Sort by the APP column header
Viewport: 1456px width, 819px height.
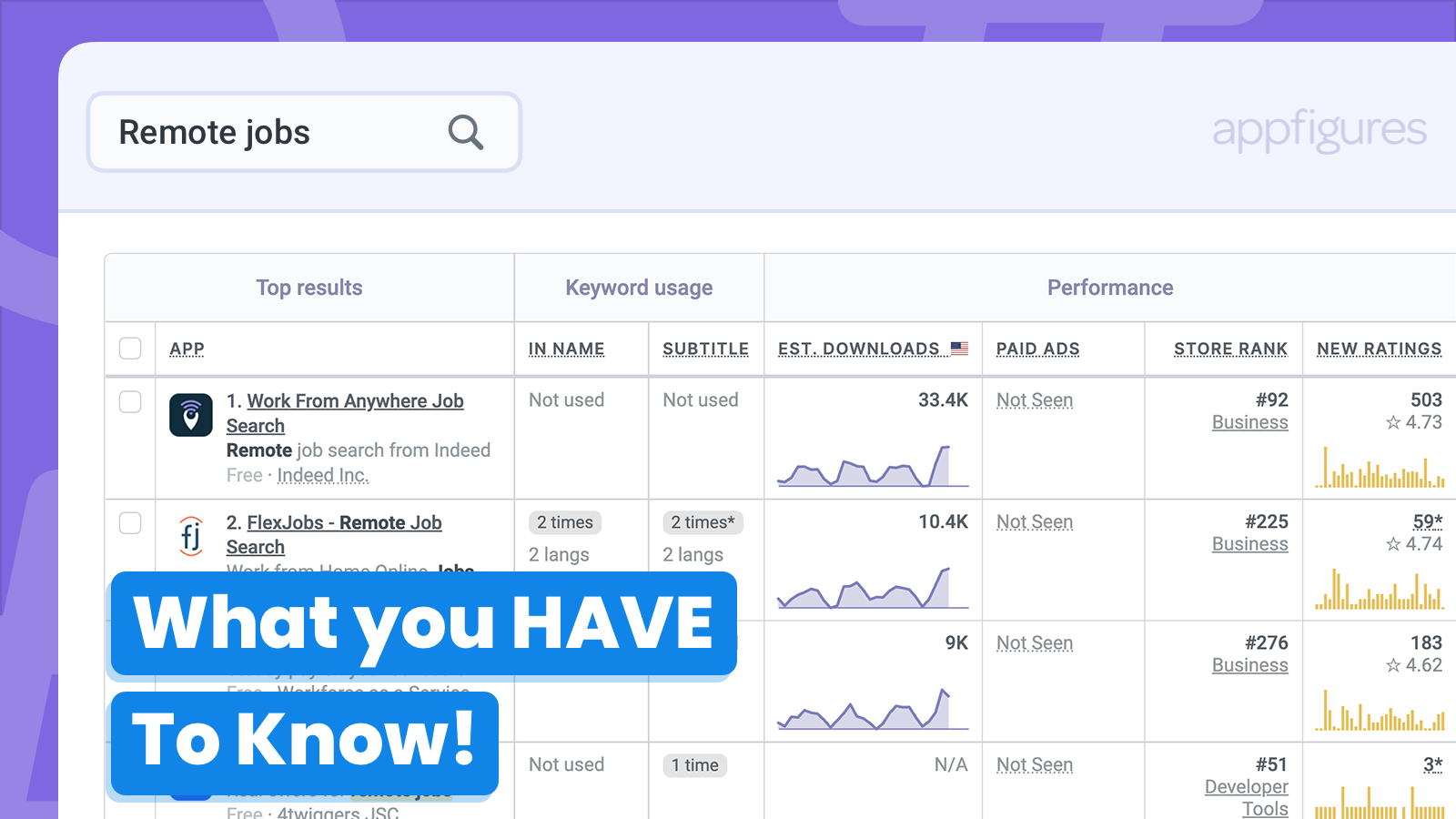[187, 349]
